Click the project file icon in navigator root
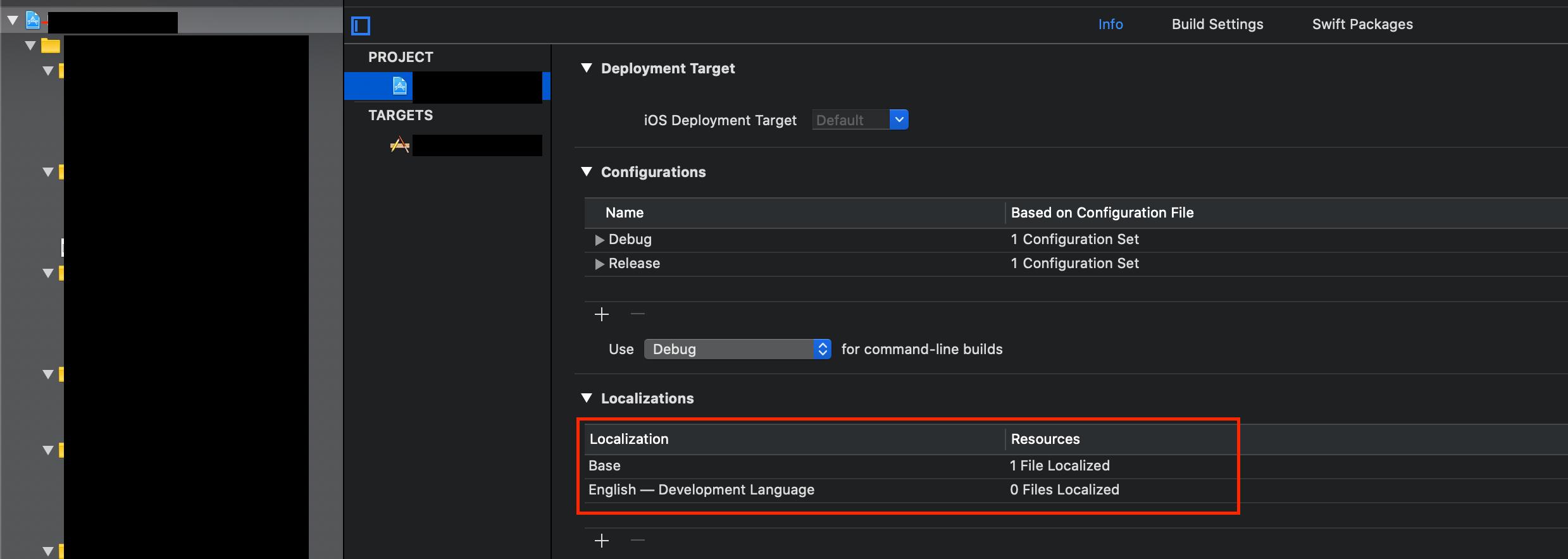Viewport: 1568px width, 559px height. point(33,21)
